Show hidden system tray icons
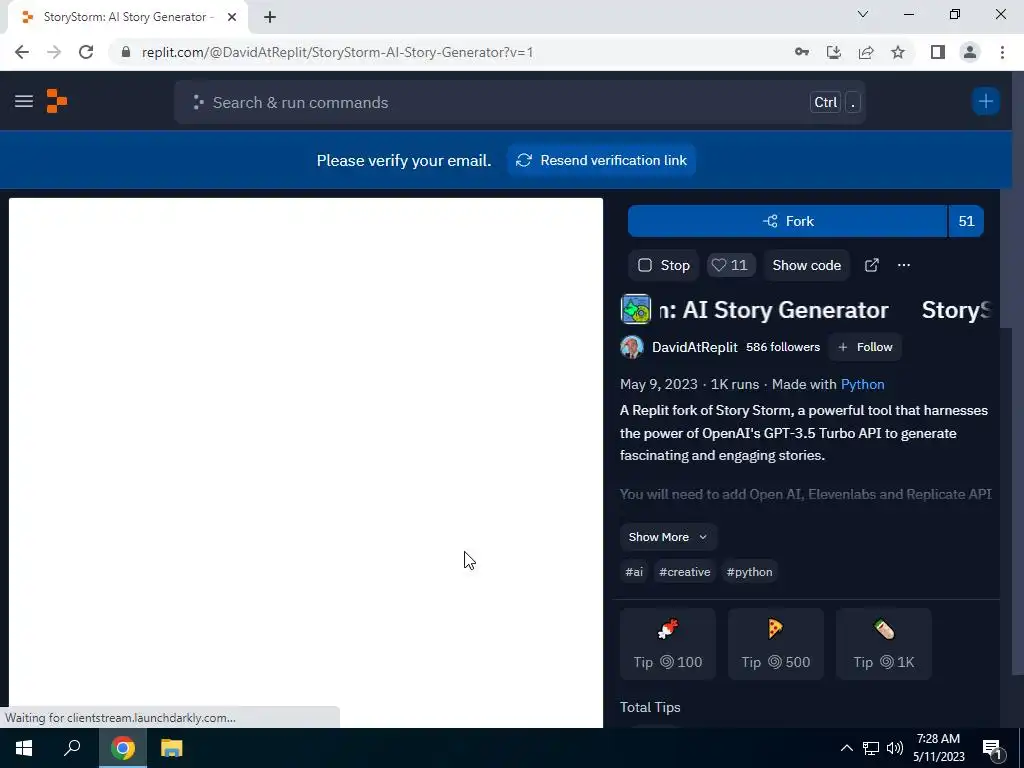This screenshot has height=768, width=1024. pos(846,748)
